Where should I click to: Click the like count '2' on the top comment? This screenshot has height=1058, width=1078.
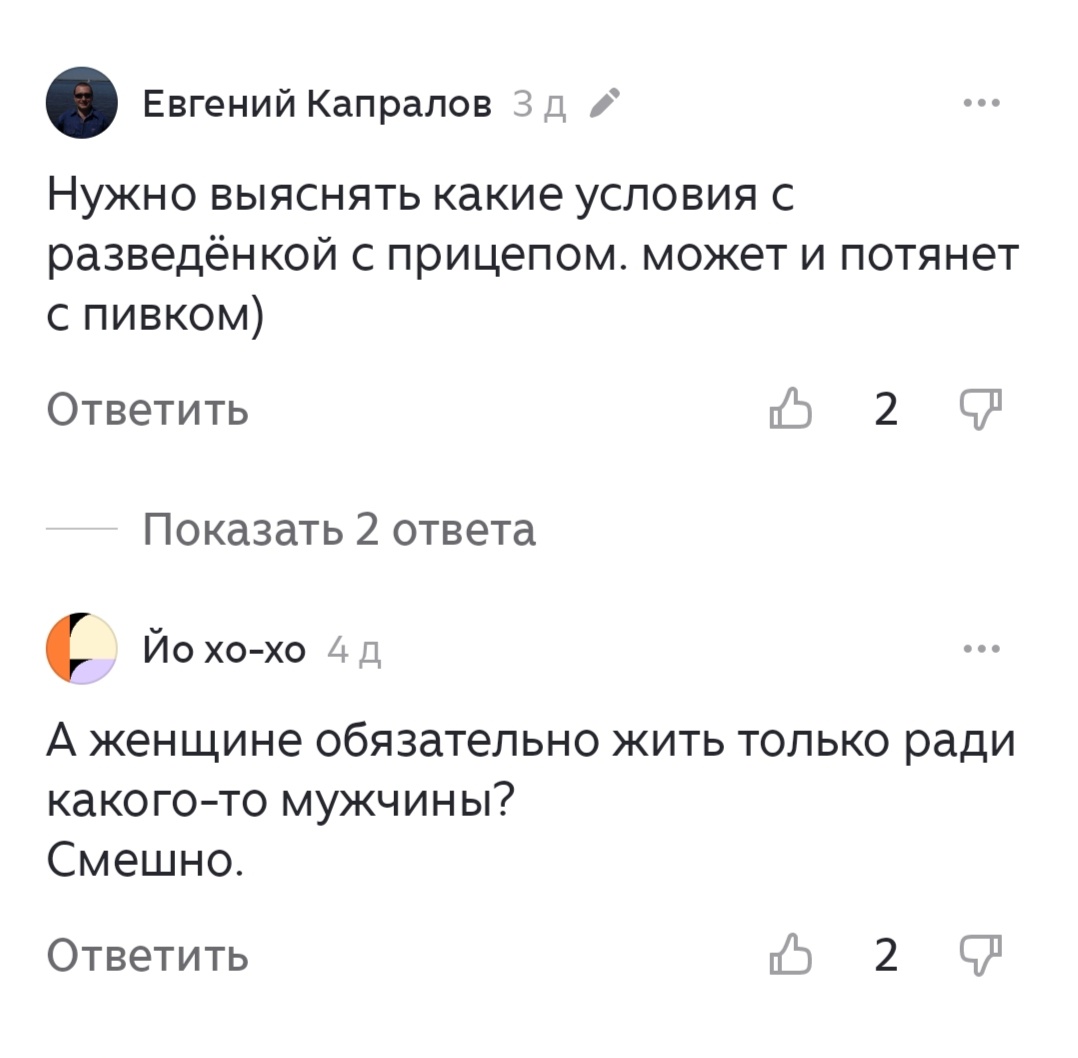884,408
